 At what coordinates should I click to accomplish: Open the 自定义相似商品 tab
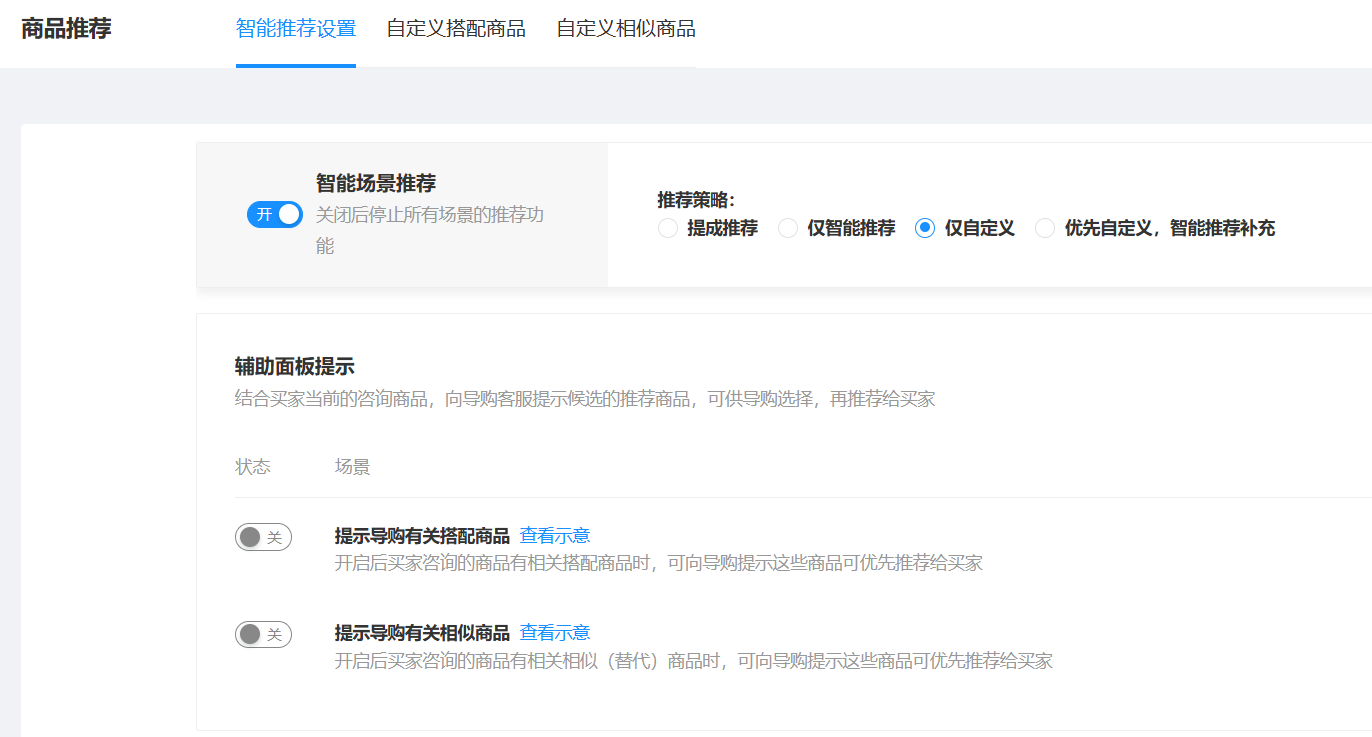point(626,29)
